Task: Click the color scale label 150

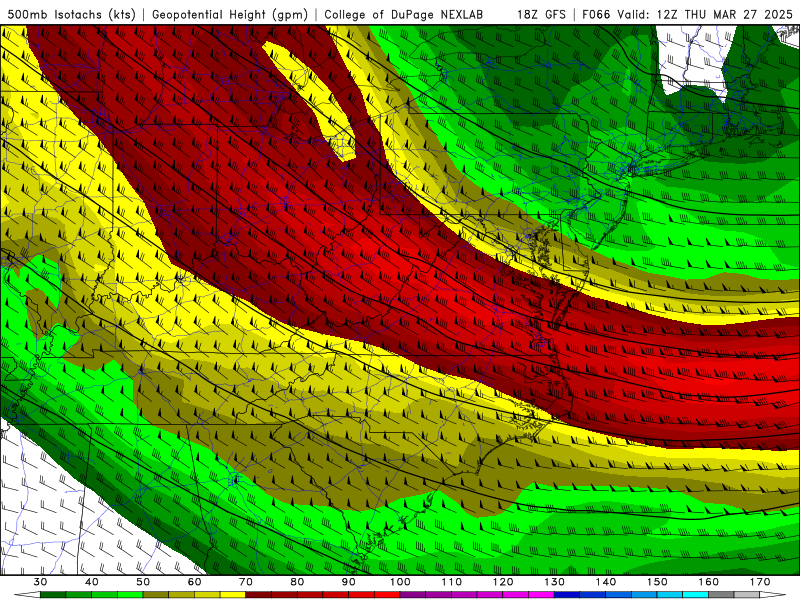Action: [x=658, y=582]
